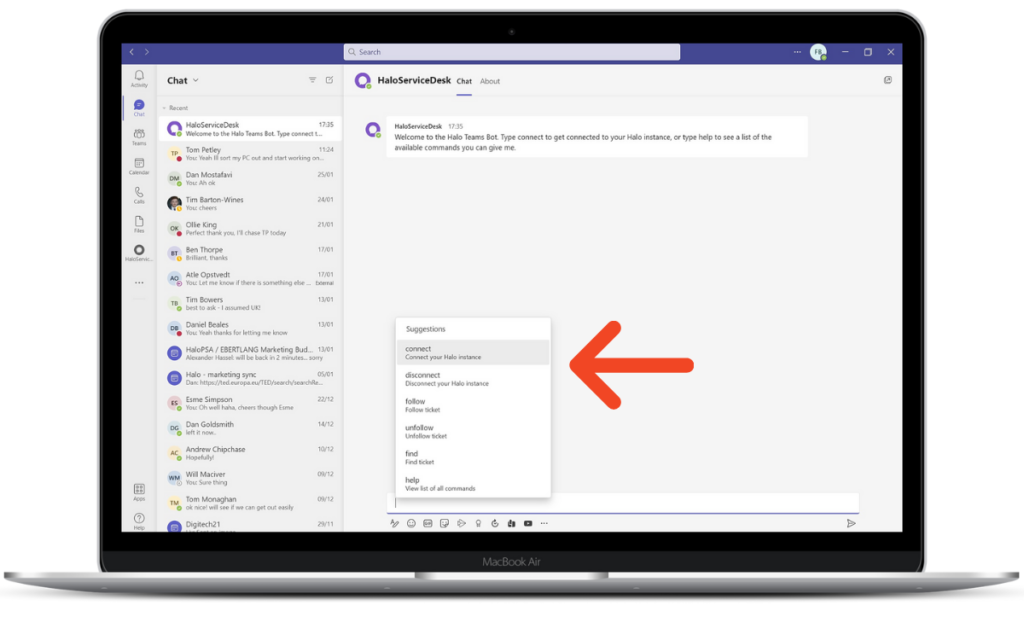Select the follow suggestion
Viewport: 1024px width, 617px height.
(473, 405)
